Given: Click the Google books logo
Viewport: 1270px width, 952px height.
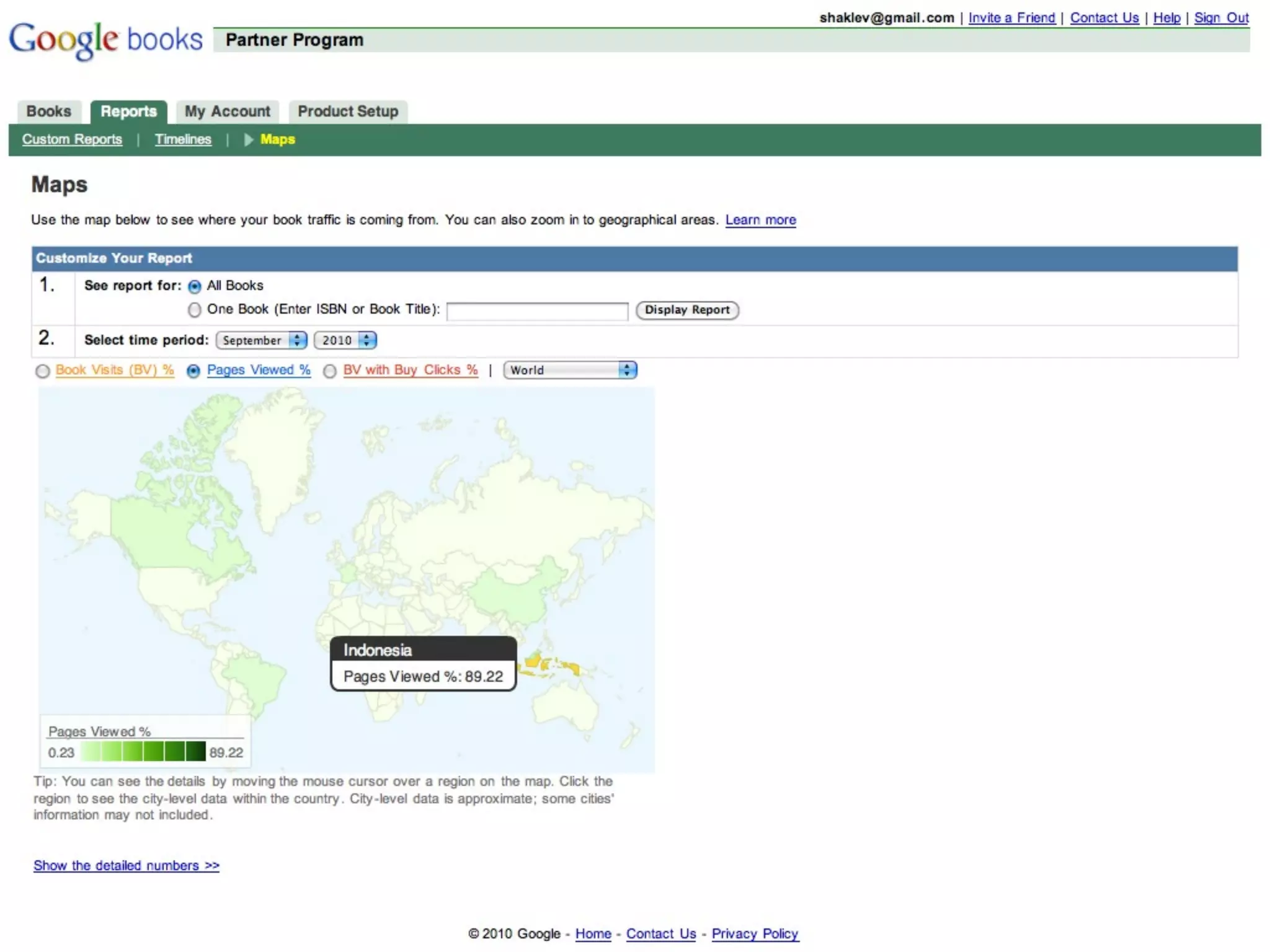Looking at the screenshot, I should [x=105, y=40].
